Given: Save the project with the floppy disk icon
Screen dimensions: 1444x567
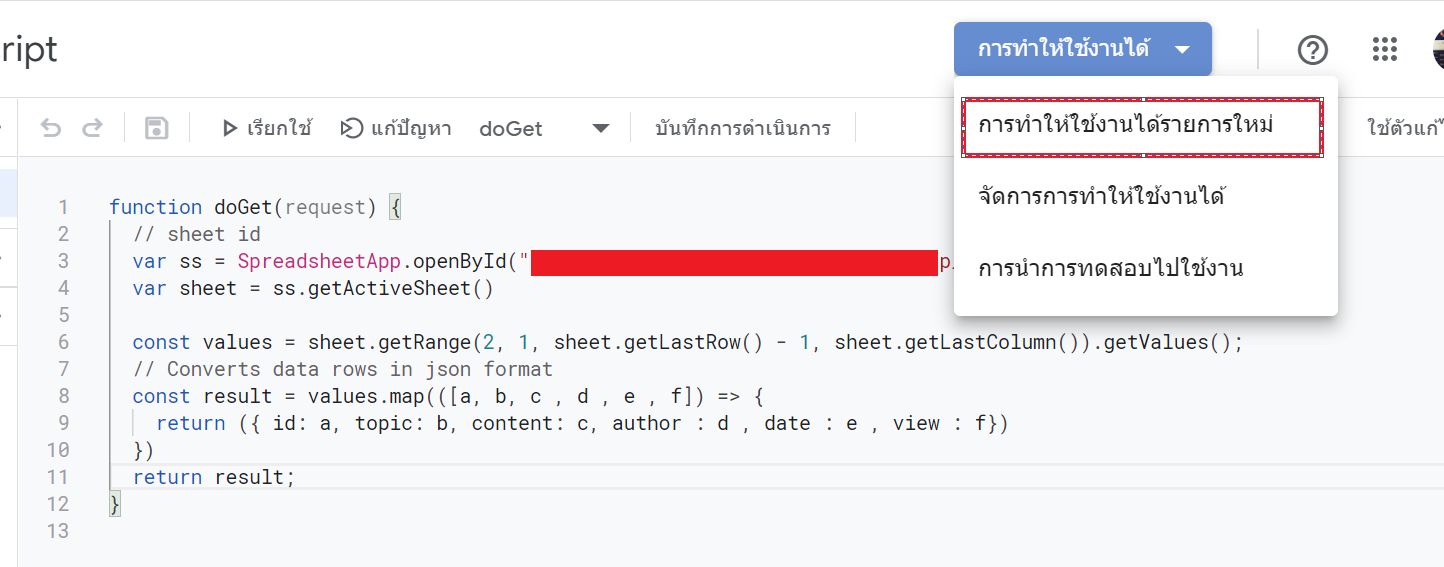Looking at the screenshot, I should pyautogui.click(x=156, y=128).
